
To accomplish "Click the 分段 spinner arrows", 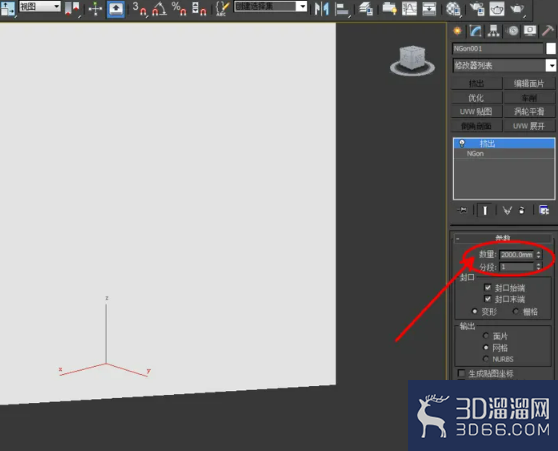I will [538, 267].
